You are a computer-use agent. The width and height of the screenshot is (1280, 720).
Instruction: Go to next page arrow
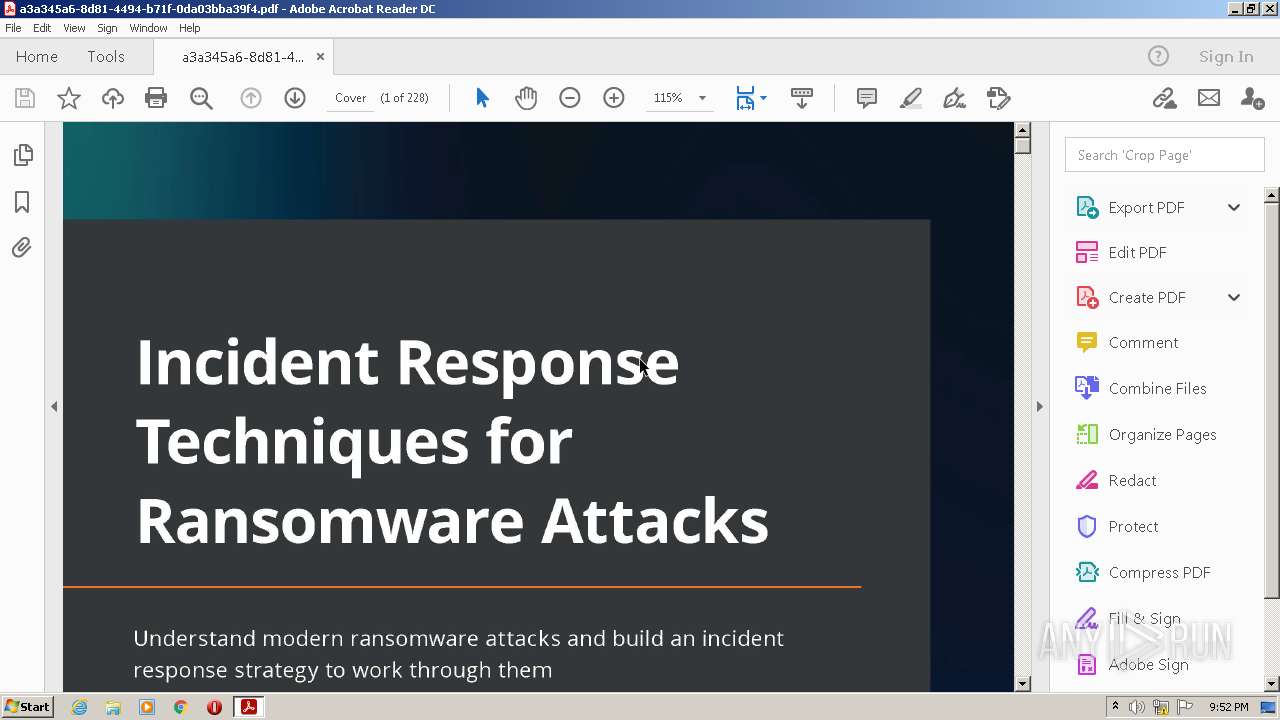295,98
